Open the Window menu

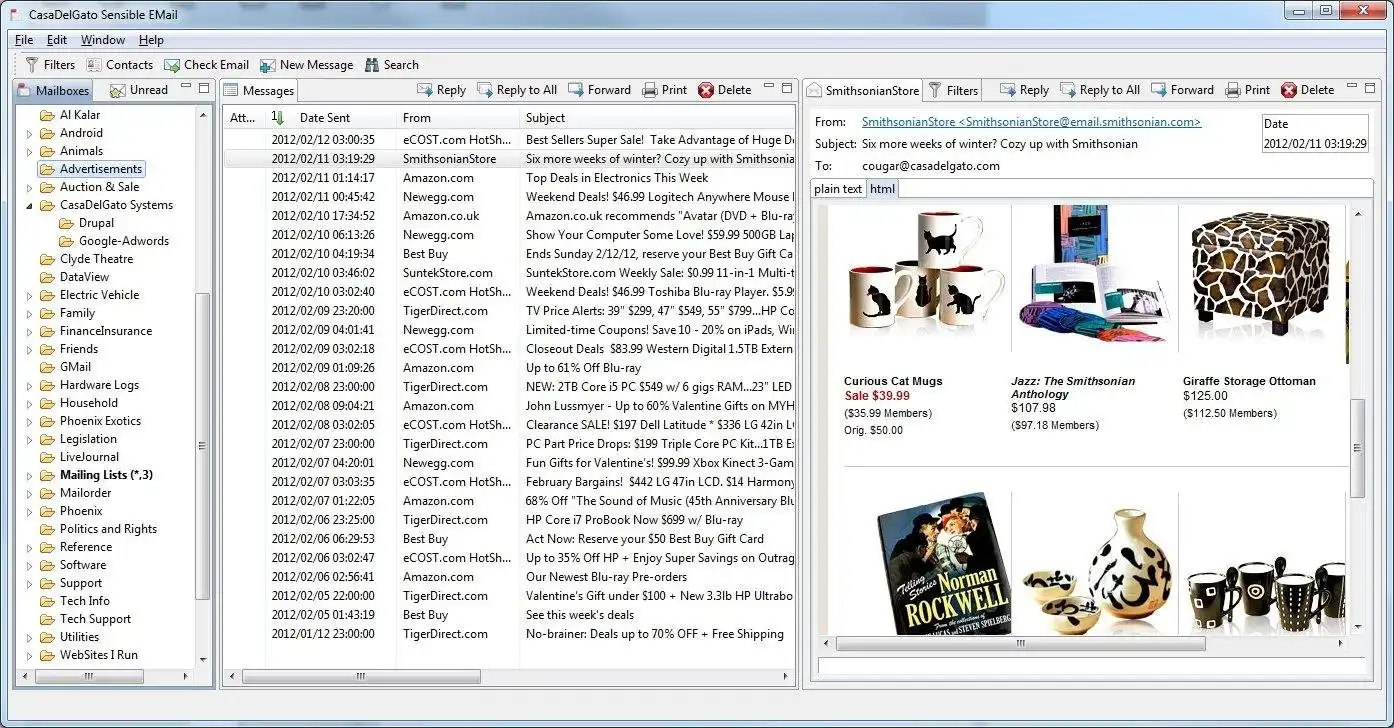[103, 40]
